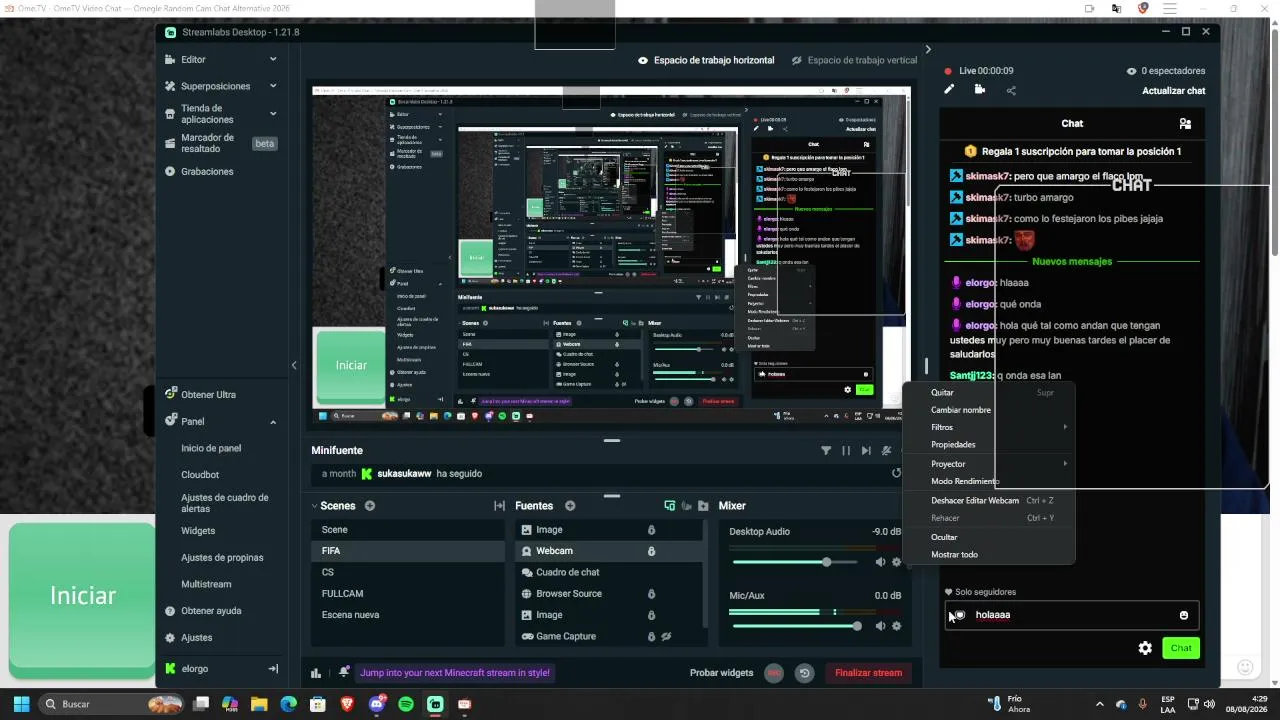
Task: Select the Browser Source row
Action: [610, 594]
